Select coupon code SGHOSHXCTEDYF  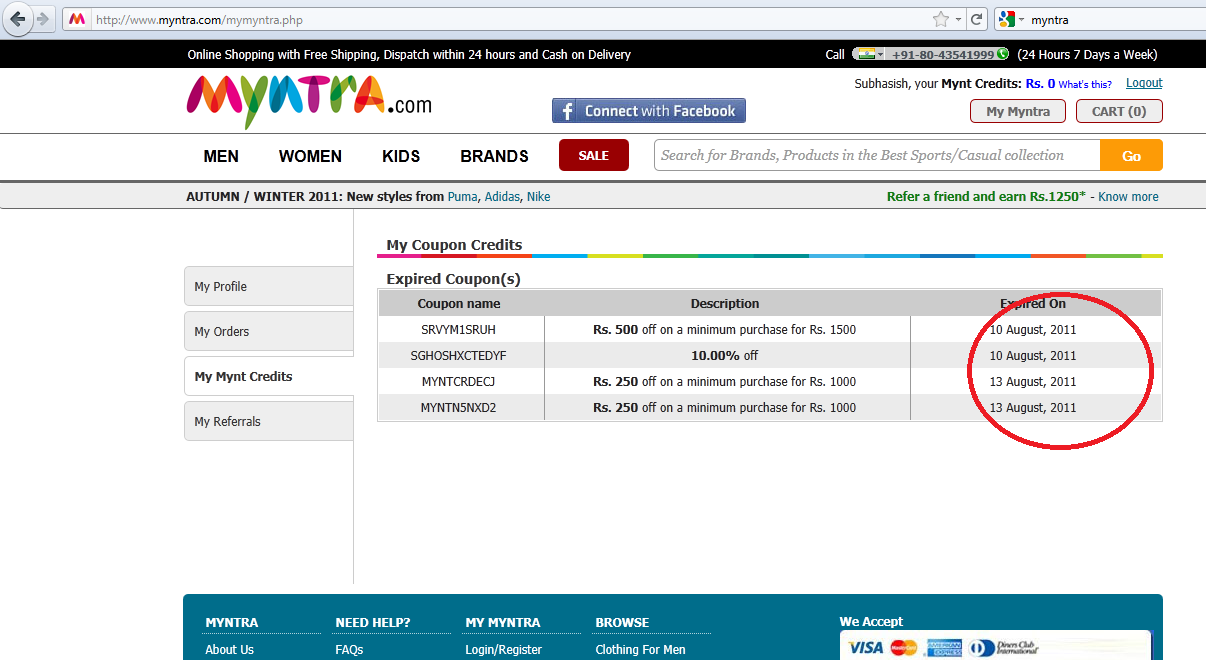tap(459, 355)
